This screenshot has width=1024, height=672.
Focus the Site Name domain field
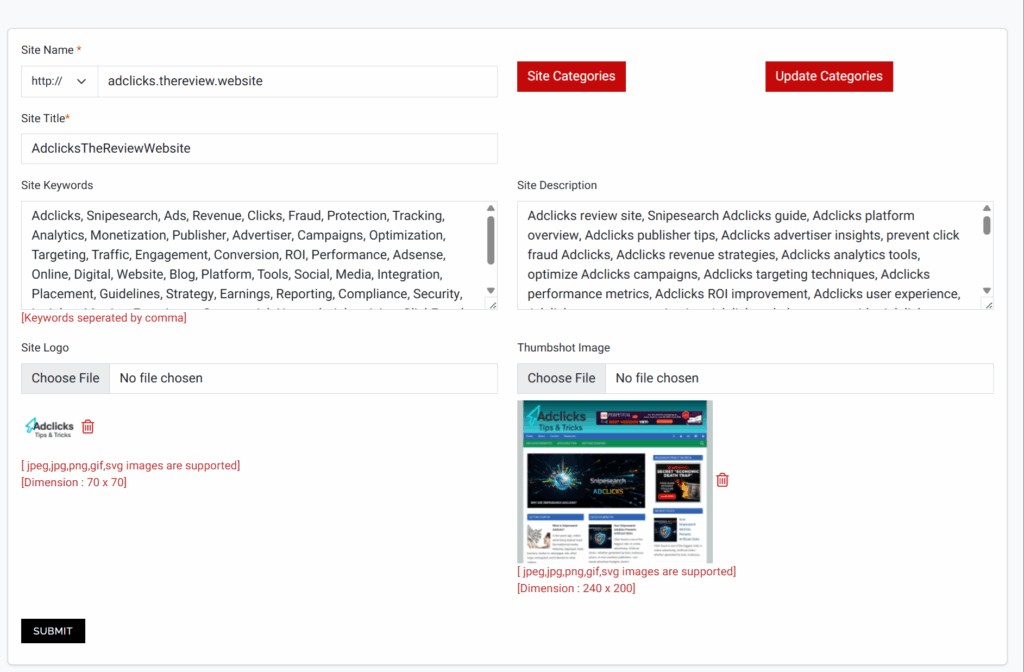[297, 81]
